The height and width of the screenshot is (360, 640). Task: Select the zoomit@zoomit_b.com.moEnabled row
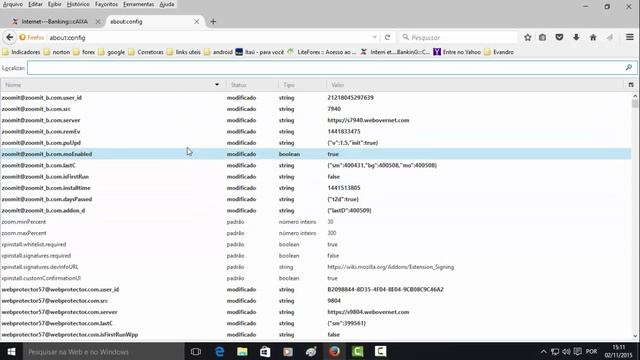[316, 154]
